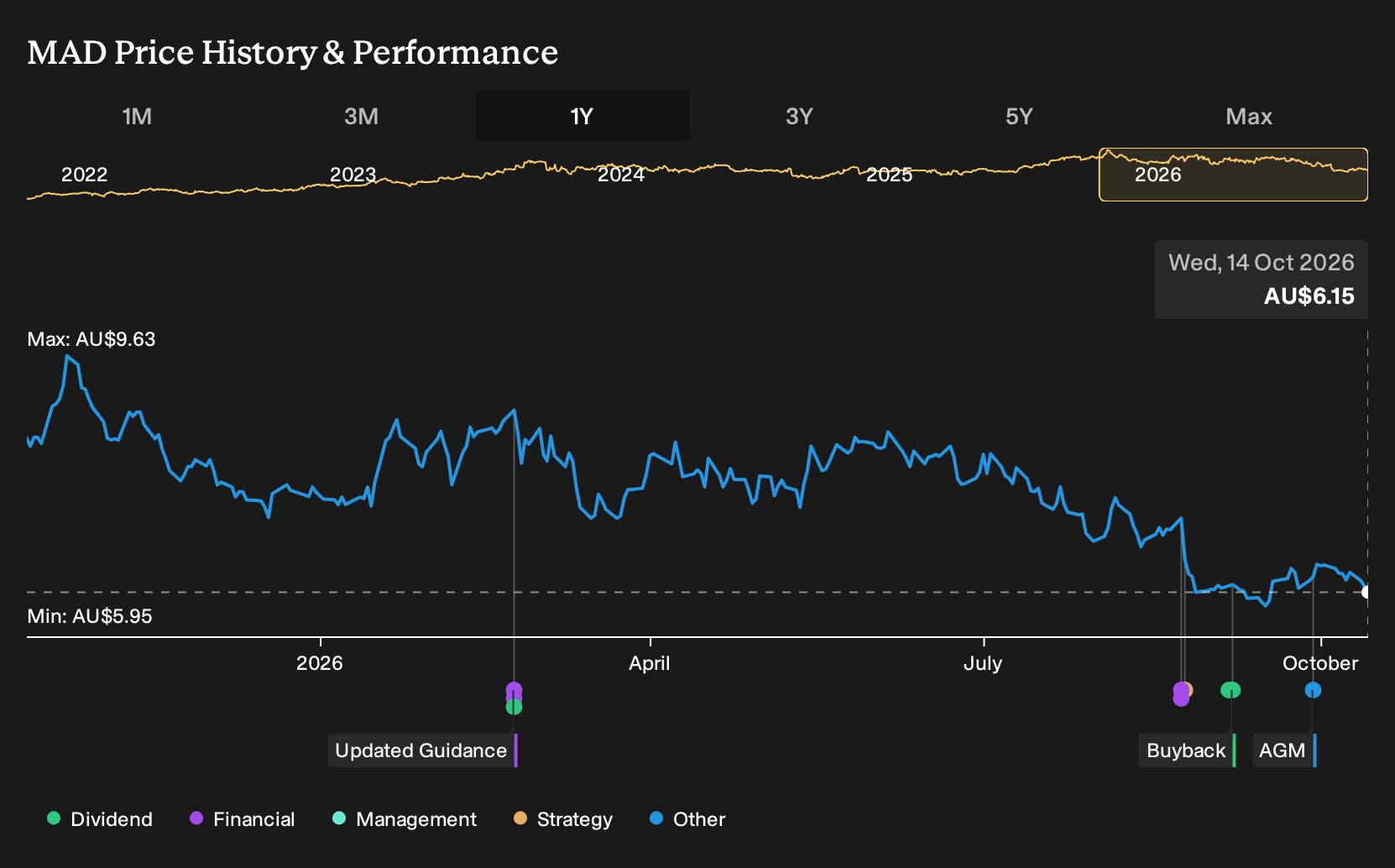
Task: Click the AU$6.15 tooltip price
Action: click(x=1309, y=296)
